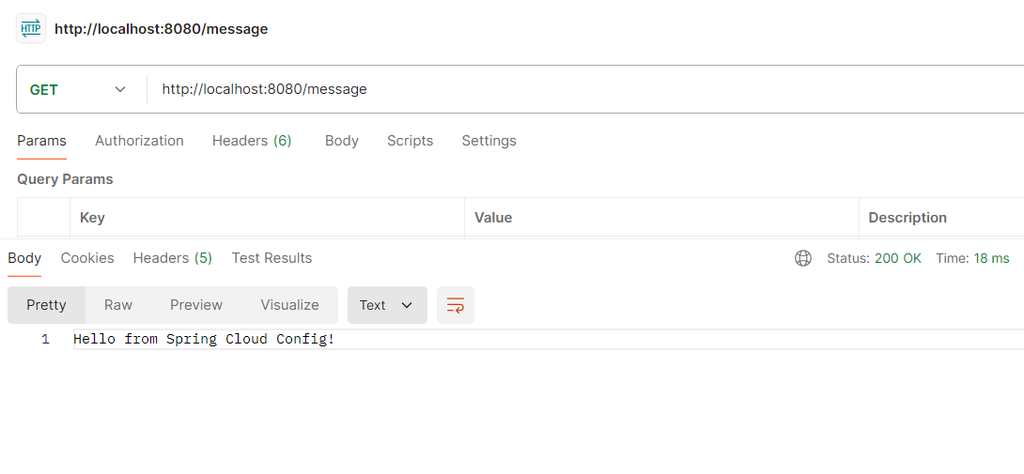Show the Preview response view

(196, 305)
